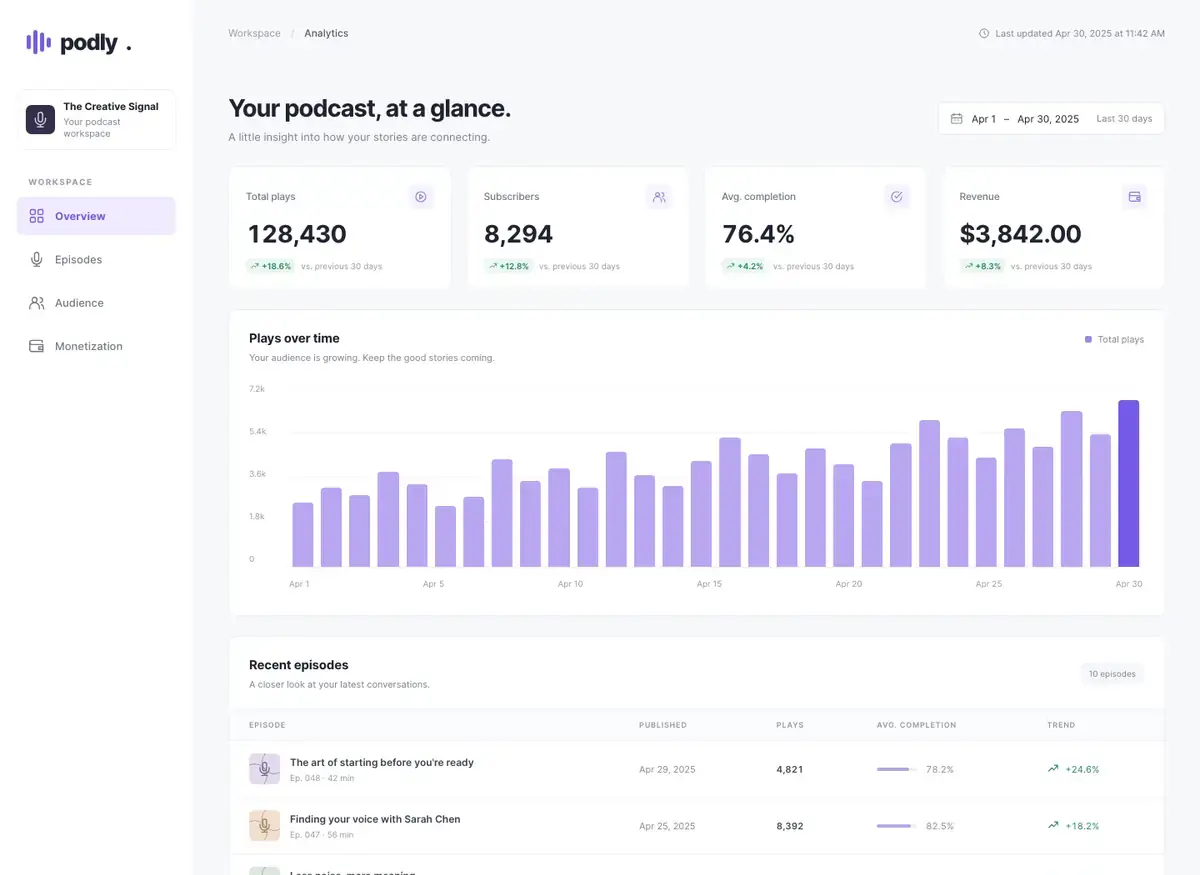Image resolution: width=1200 pixels, height=875 pixels.
Task: Click the play icon on Total plays card
Action: coord(421,197)
